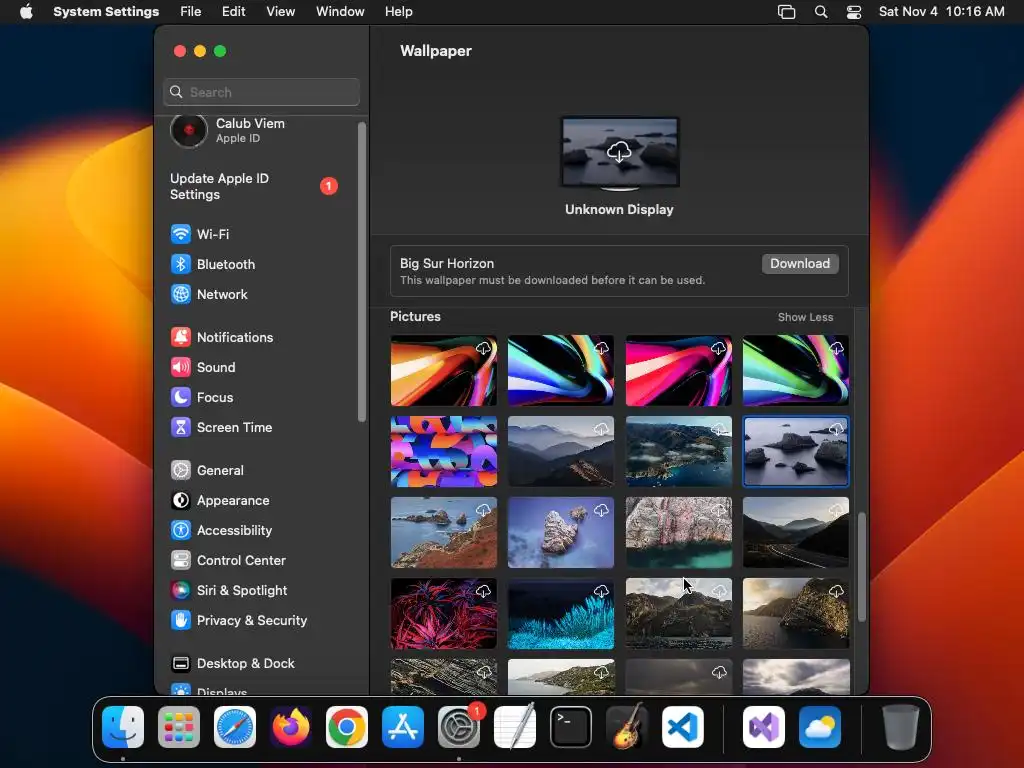Open Finder from the Dock
1024x768 pixels.
pos(123,727)
